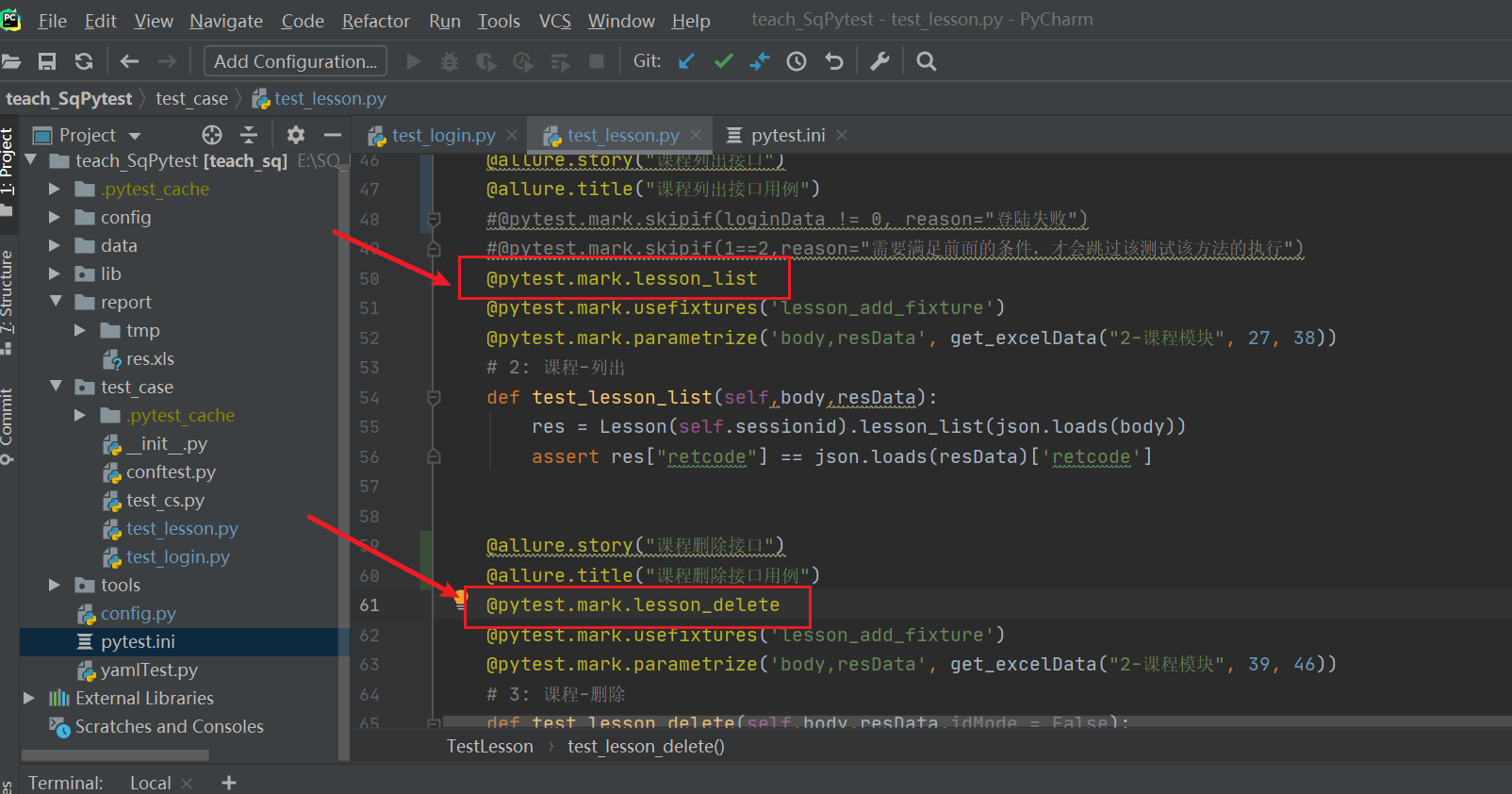1512x794 pixels.
Task: Close the test_login.py editor tab
Action: click(512, 135)
